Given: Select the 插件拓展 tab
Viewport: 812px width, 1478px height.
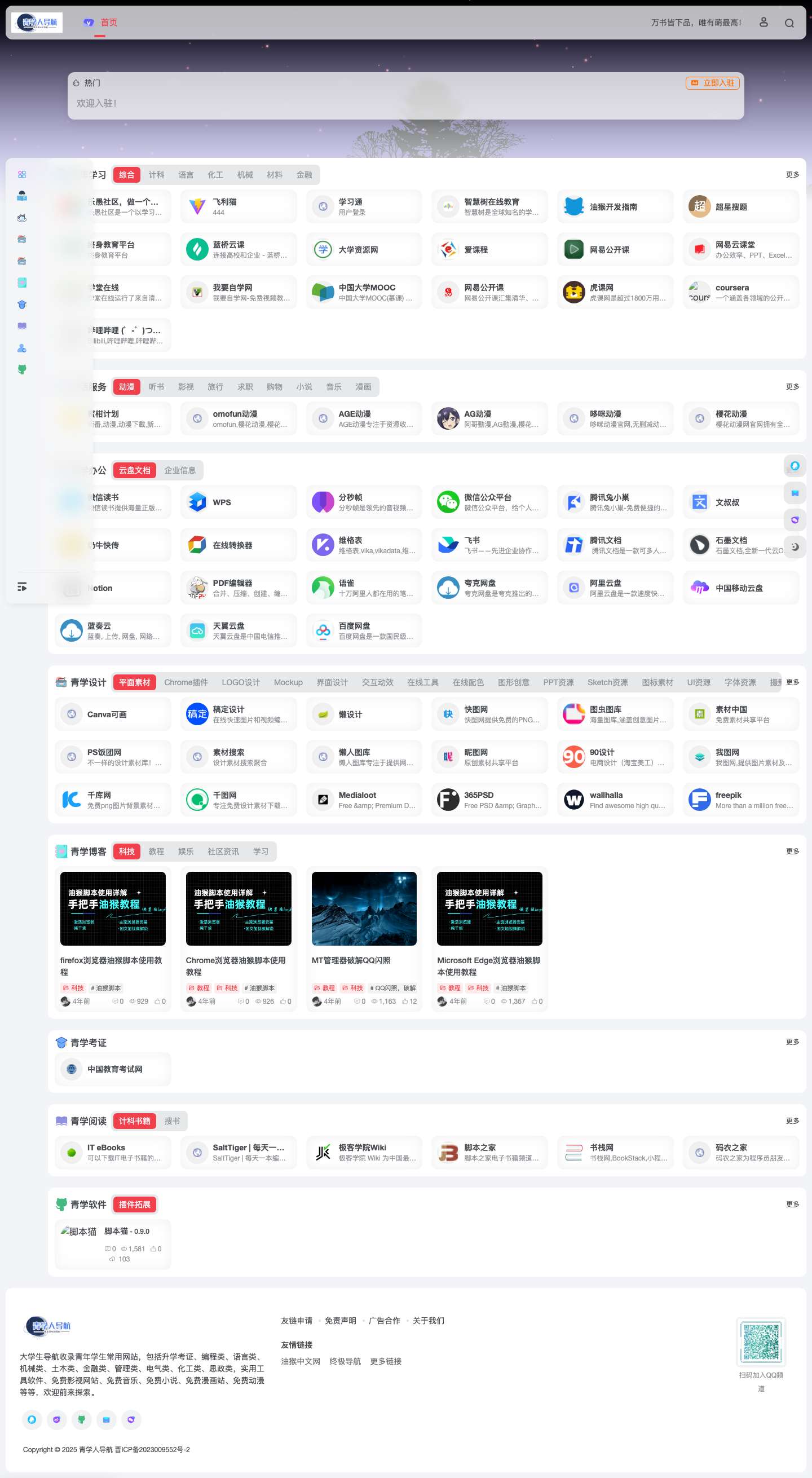Looking at the screenshot, I should [135, 1205].
